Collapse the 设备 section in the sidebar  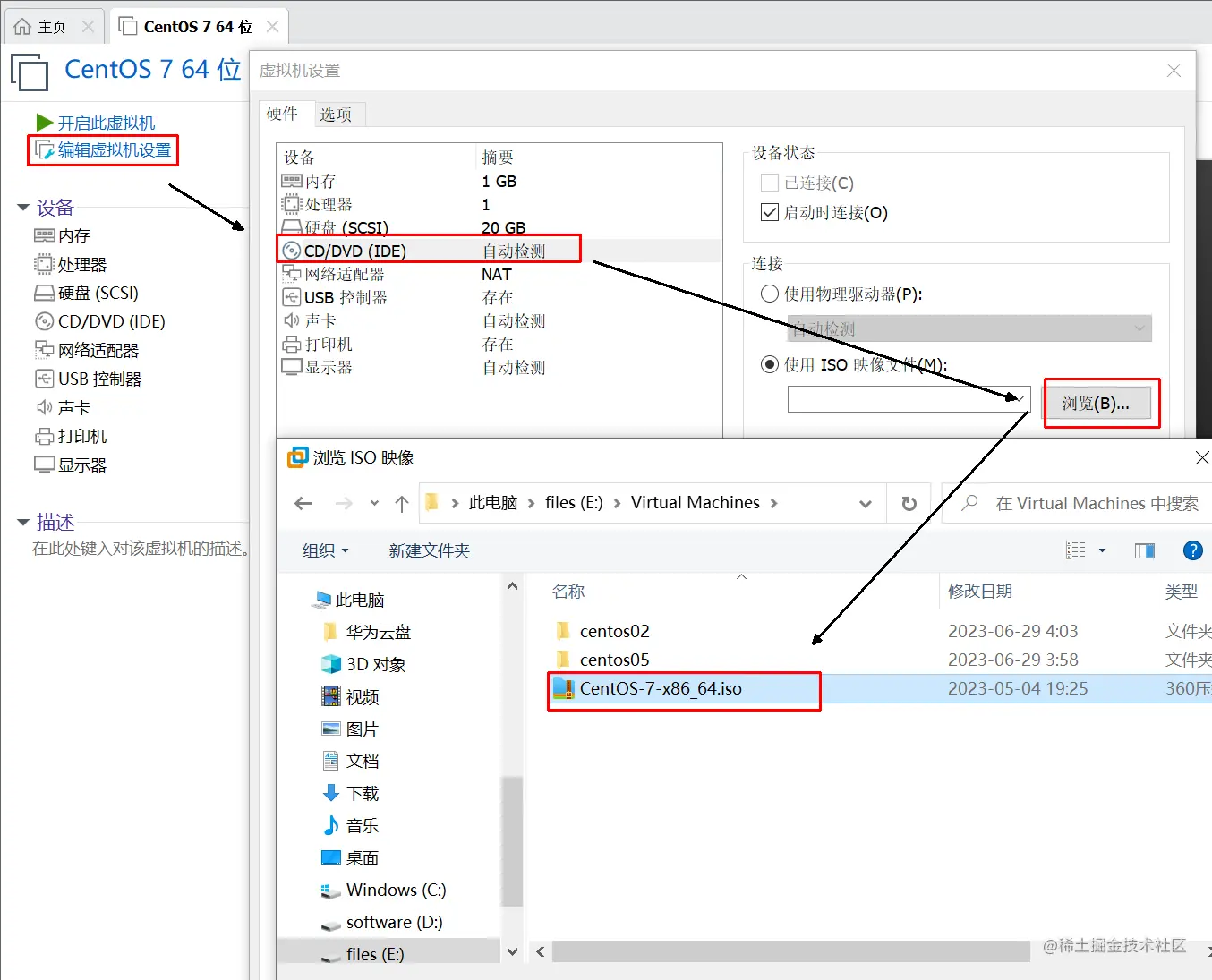tap(23, 208)
